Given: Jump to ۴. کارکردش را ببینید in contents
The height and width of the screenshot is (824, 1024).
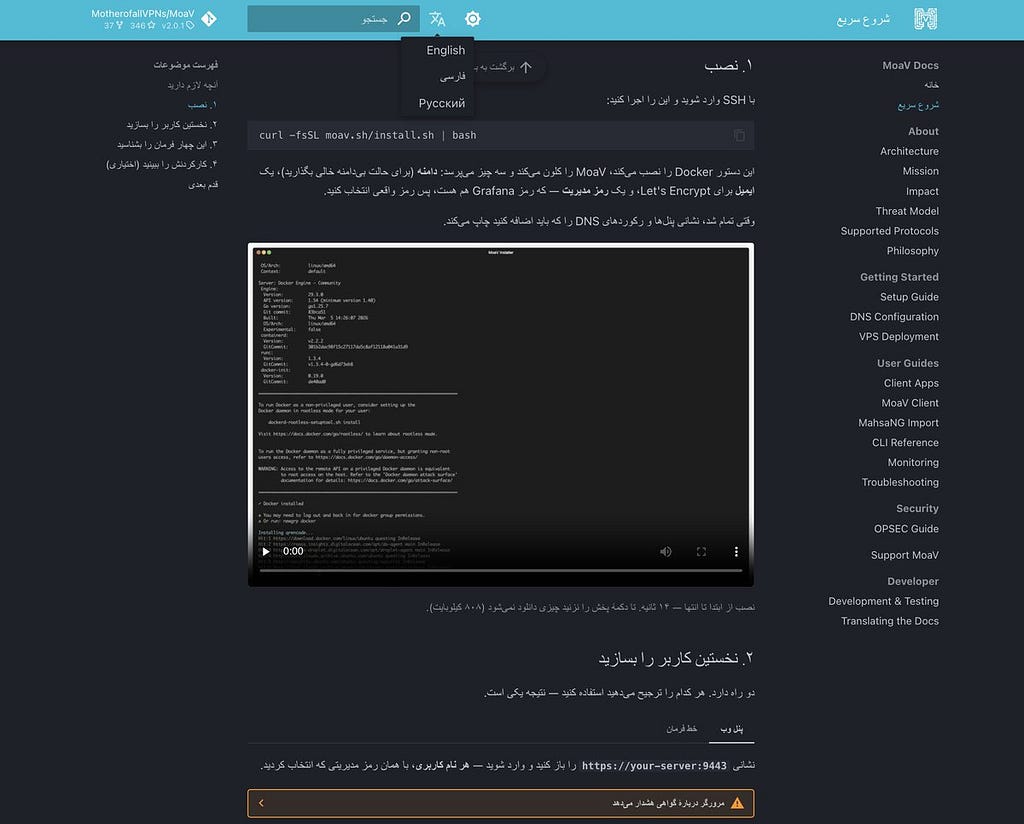Looking at the screenshot, I should point(161,164).
